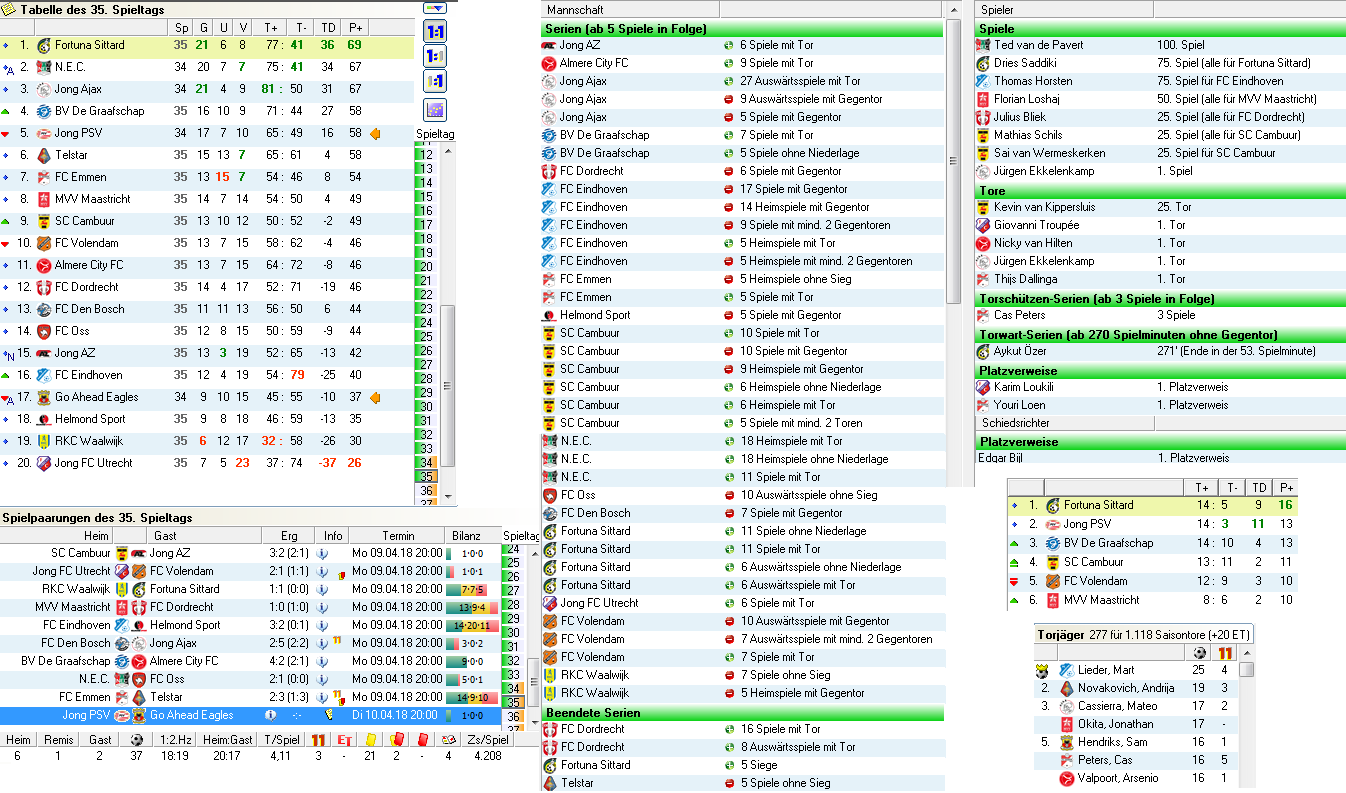Screen dimensions: 1346x793
Task: Click the notepad icon beside 'Tabelle des 35. Spieltags'
Action: [x=10, y=9]
